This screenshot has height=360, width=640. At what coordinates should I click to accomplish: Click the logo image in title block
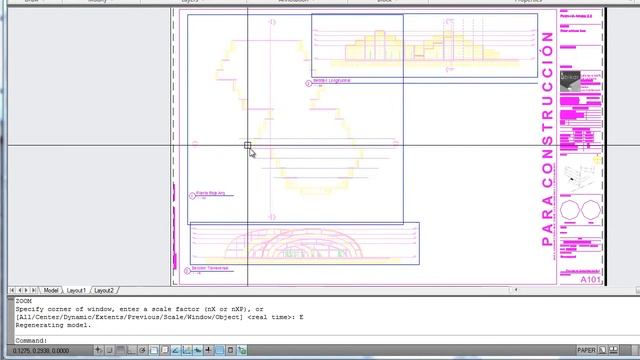click(x=570, y=81)
